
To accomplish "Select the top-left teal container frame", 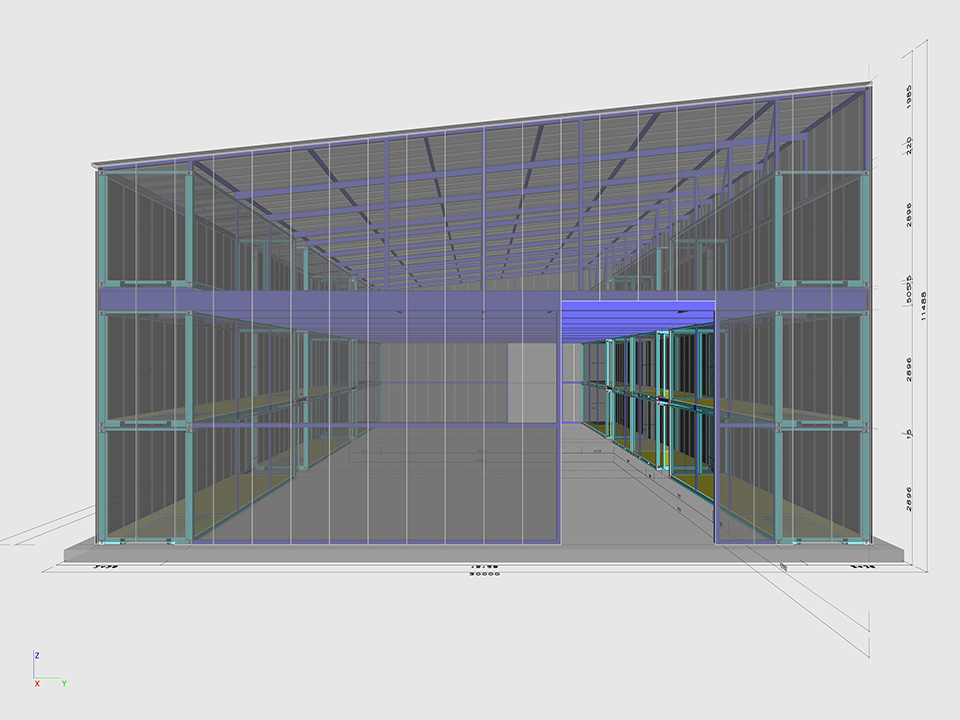I will 146,228.
